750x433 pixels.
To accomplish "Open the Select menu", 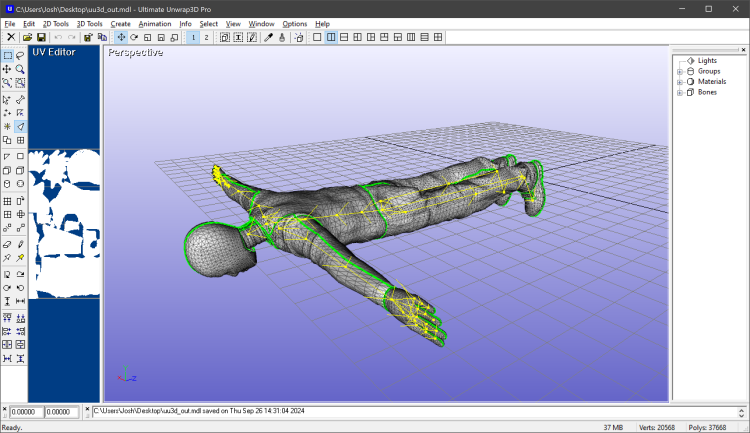I will tap(209, 24).
